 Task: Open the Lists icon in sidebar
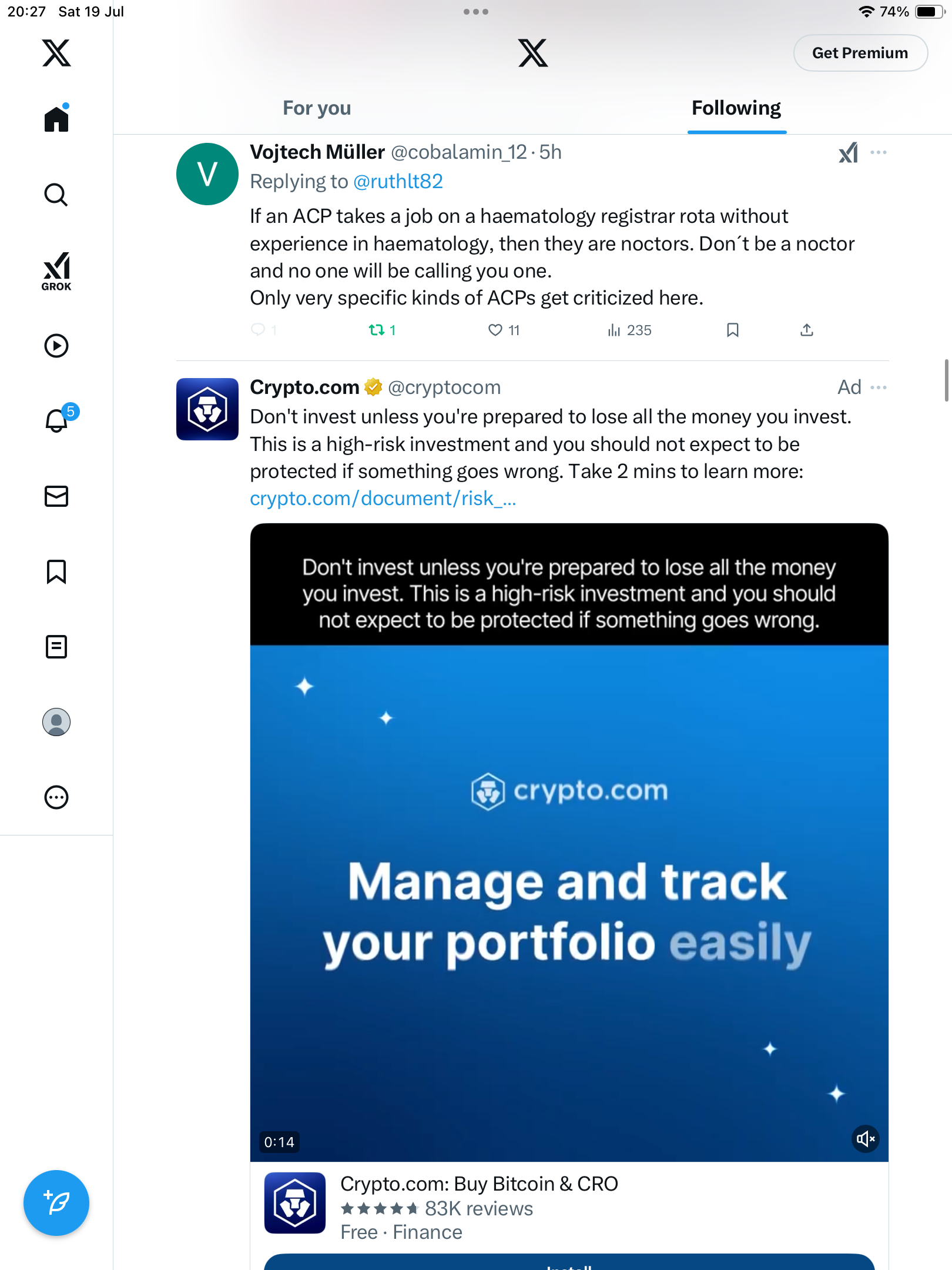coord(56,647)
